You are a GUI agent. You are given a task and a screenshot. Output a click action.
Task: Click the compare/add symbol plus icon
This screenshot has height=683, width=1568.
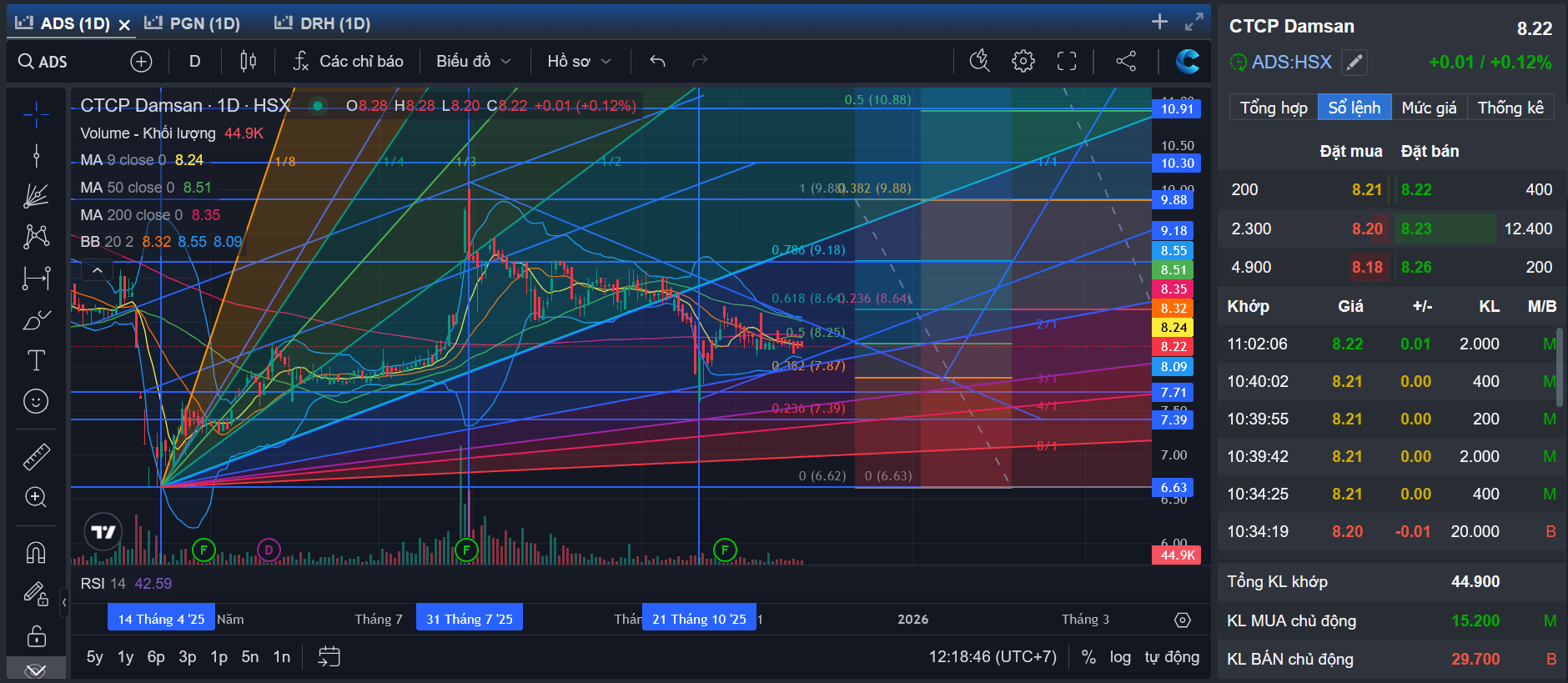point(141,61)
